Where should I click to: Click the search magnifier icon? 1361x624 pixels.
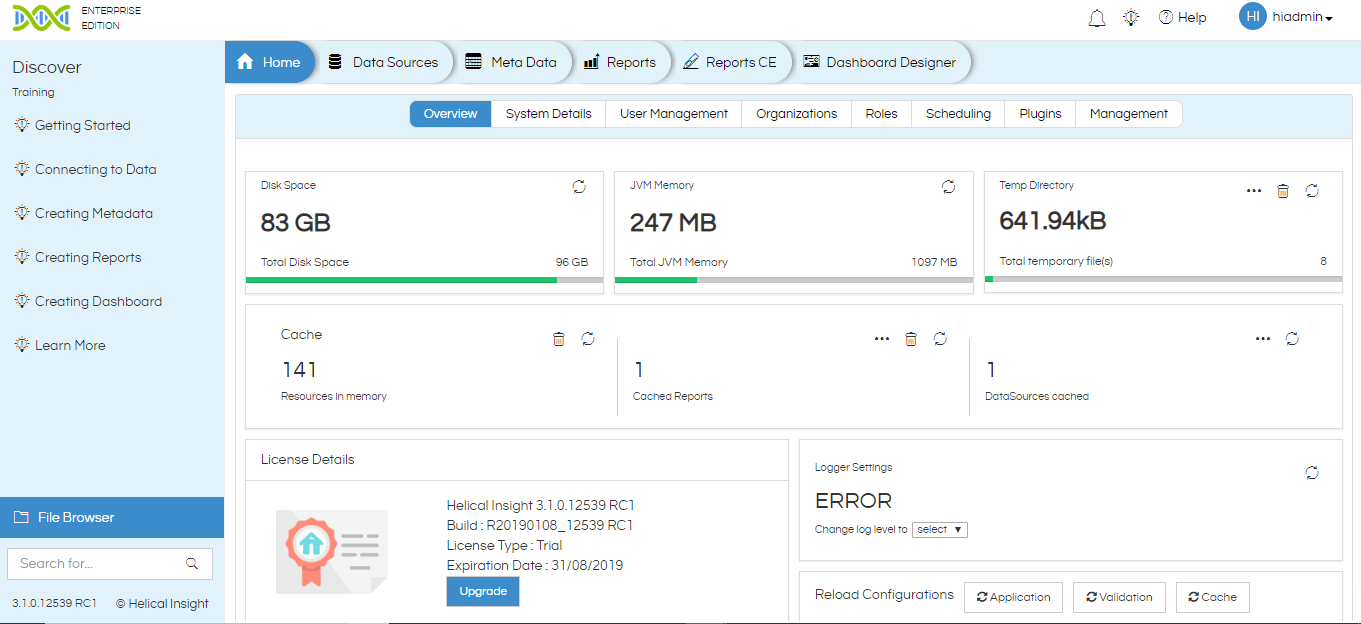point(192,563)
